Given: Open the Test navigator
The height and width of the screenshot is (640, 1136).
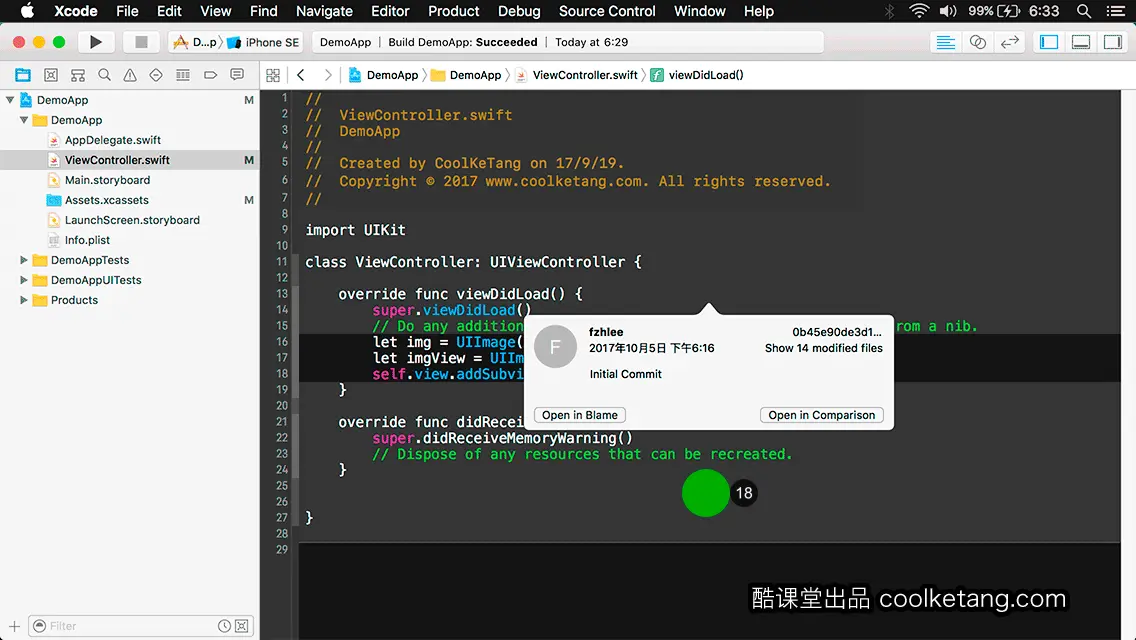Looking at the screenshot, I should (x=156, y=75).
